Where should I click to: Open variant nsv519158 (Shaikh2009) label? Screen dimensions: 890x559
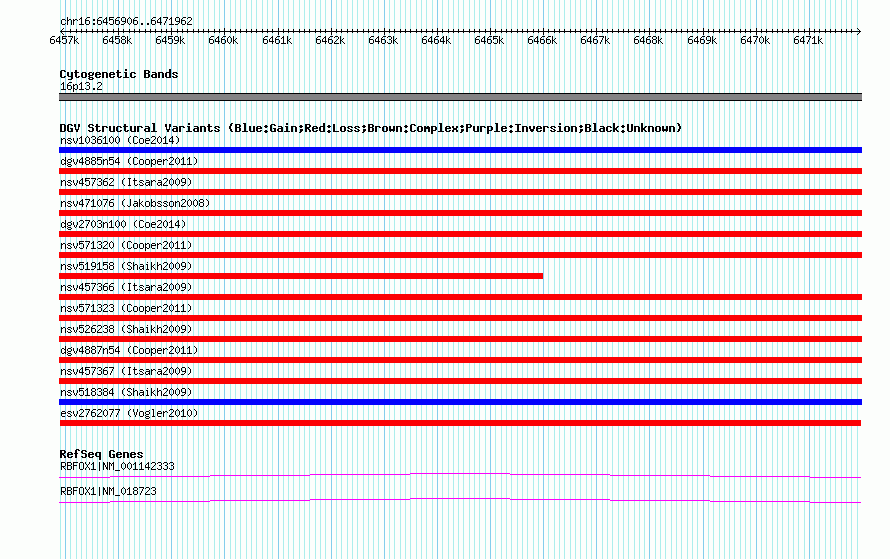(126, 266)
